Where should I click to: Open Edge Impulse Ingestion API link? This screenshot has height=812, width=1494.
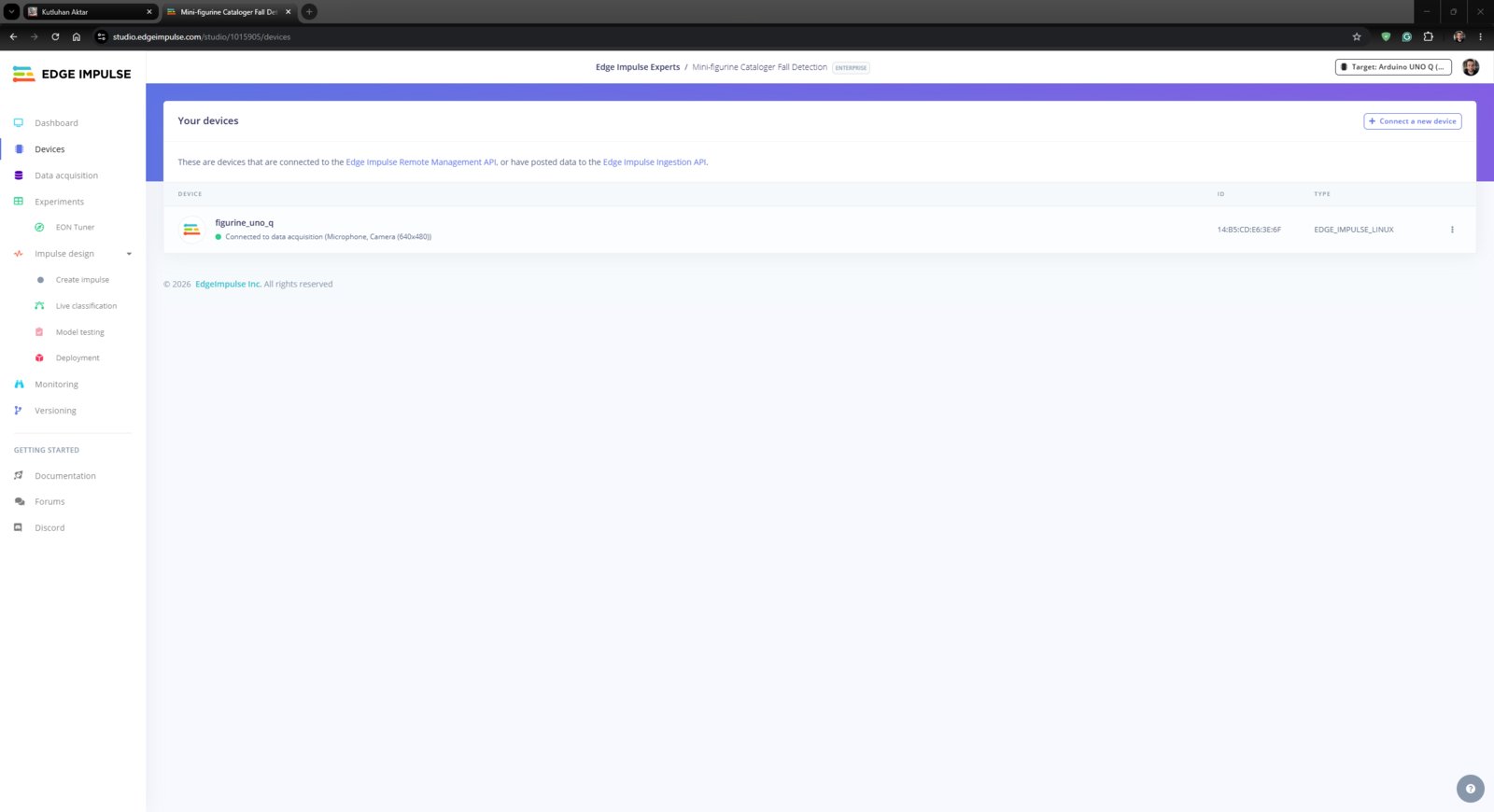[x=655, y=162]
